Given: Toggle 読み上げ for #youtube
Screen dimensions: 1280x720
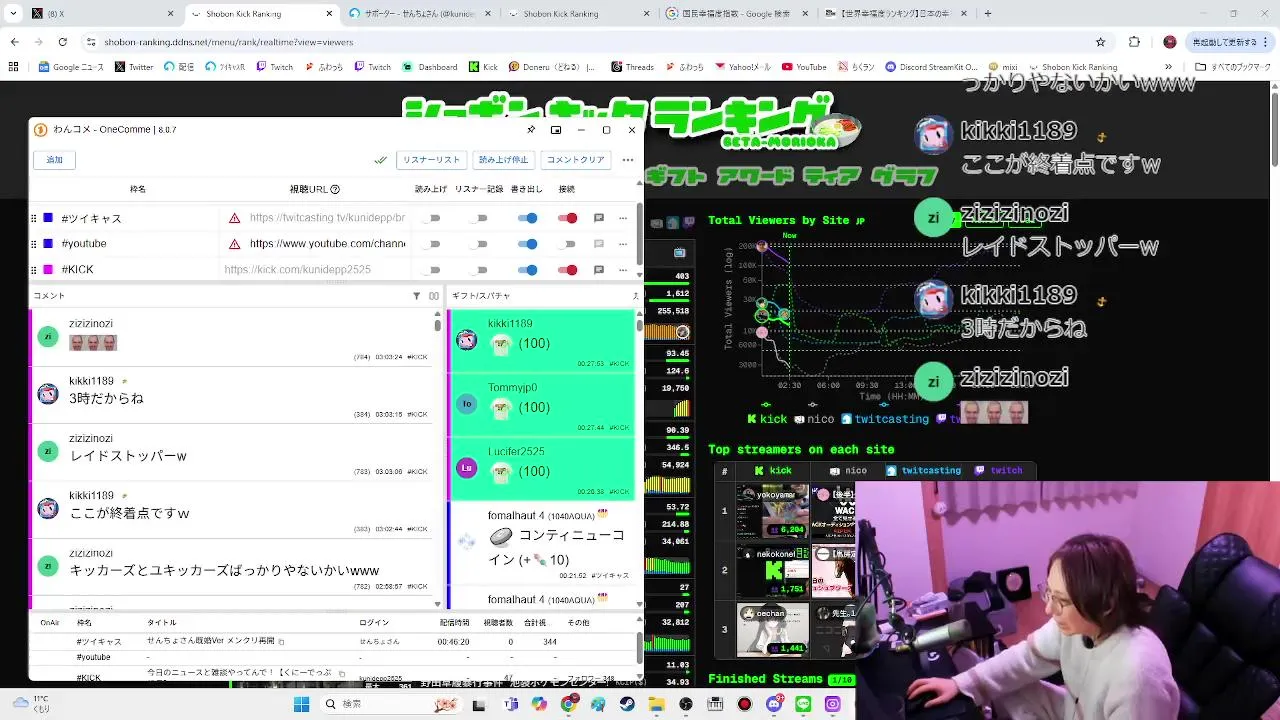Looking at the screenshot, I should tap(431, 244).
